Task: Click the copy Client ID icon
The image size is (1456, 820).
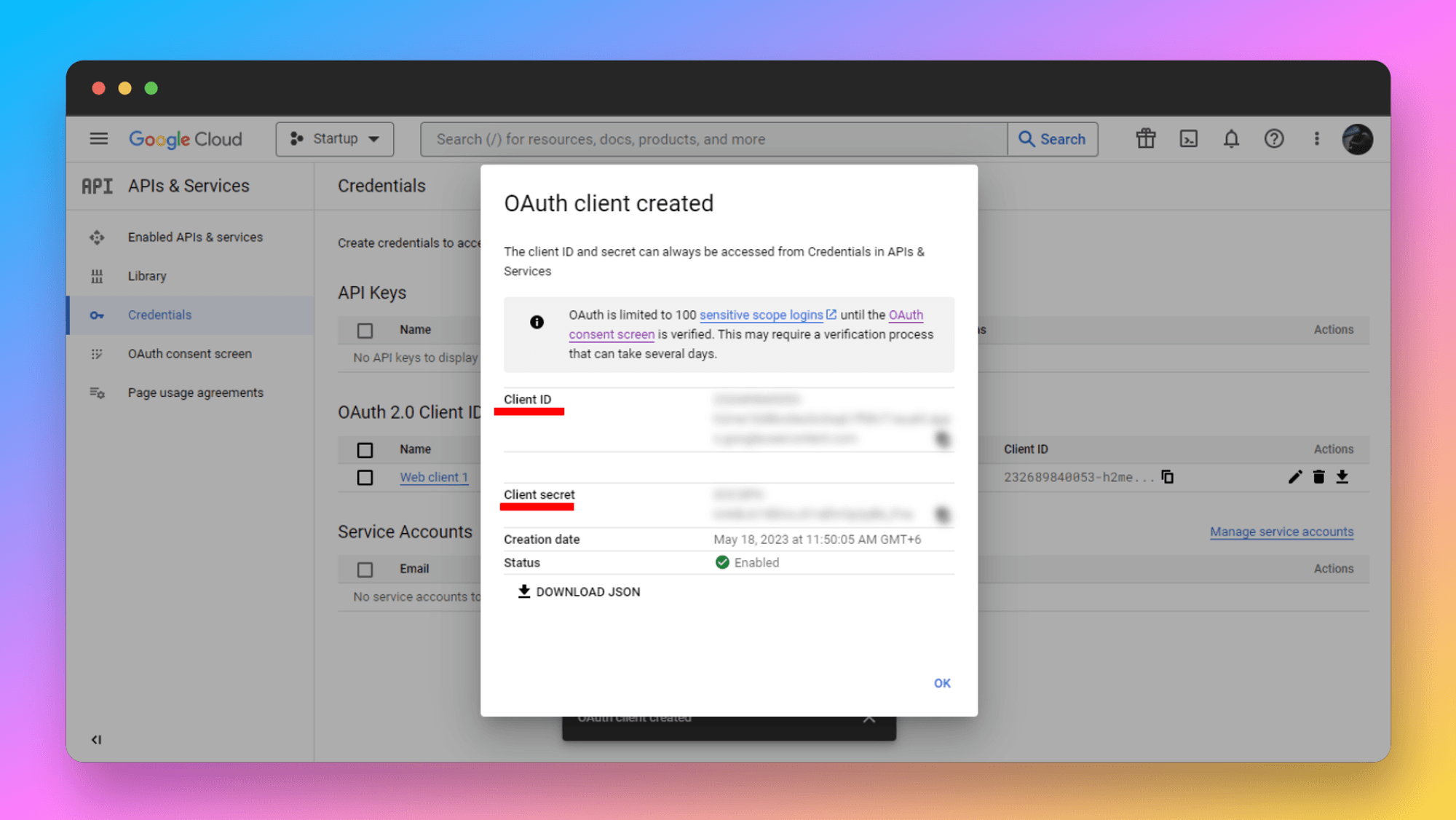Action: click(940, 438)
